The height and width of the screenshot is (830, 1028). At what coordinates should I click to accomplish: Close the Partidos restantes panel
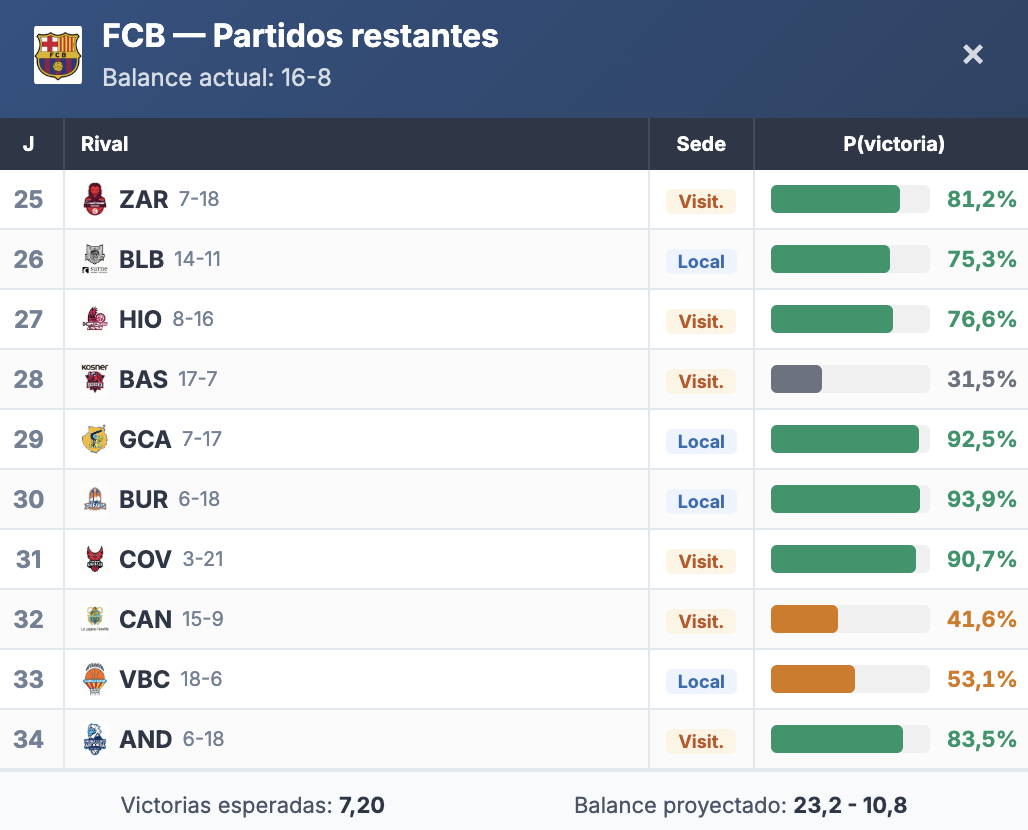[x=973, y=55]
